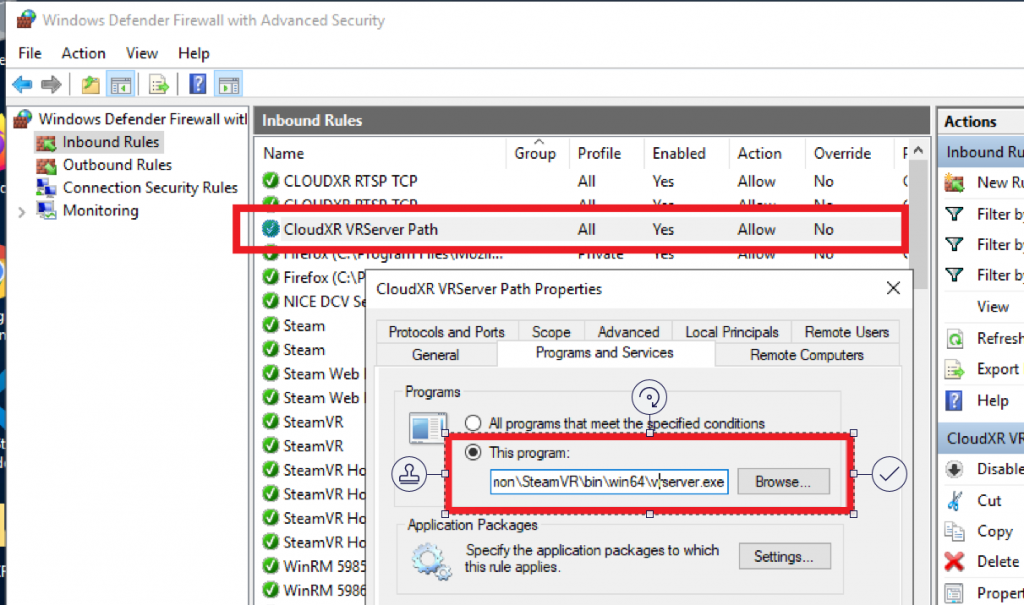Image resolution: width=1024 pixels, height=605 pixels.
Task: Click the Settings button for Application Packages
Action: pos(784,556)
